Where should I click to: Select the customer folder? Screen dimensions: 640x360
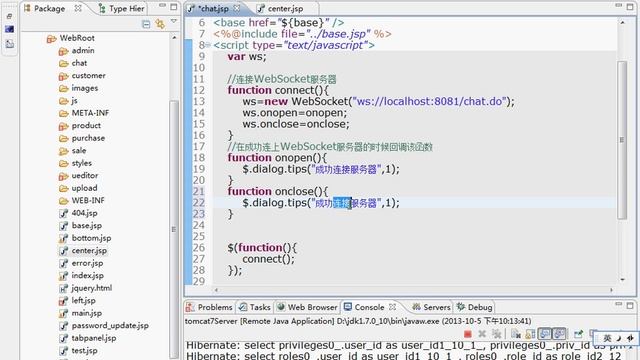(82, 76)
